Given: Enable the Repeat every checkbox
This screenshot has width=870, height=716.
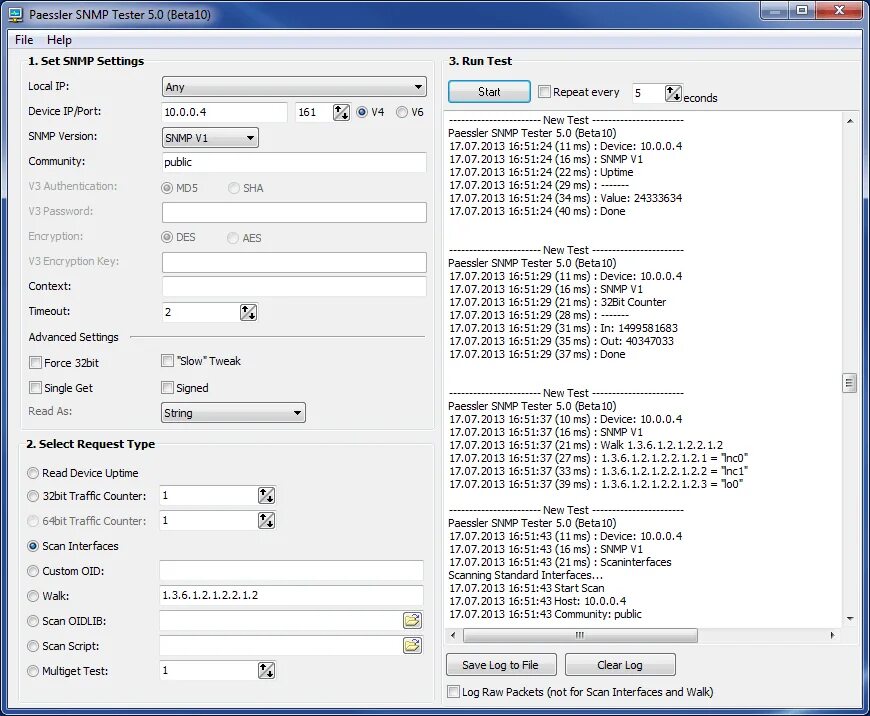Looking at the screenshot, I should 544,92.
